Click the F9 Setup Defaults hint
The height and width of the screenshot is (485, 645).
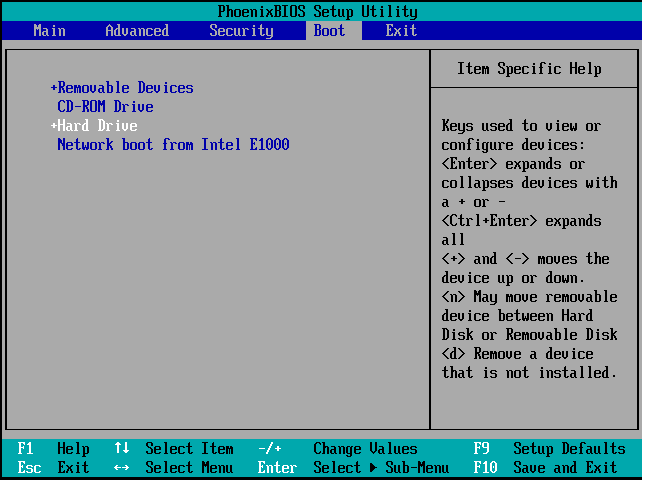pyautogui.click(x=549, y=448)
